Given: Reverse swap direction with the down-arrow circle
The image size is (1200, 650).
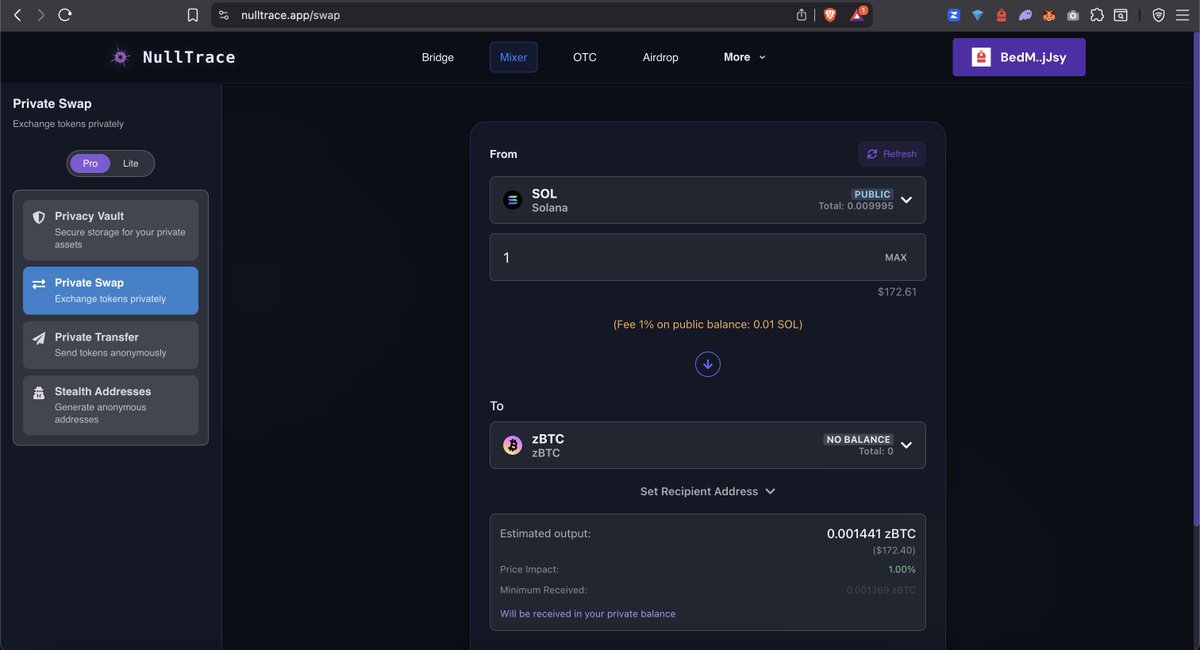Looking at the screenshot, I should pos(708,364).
